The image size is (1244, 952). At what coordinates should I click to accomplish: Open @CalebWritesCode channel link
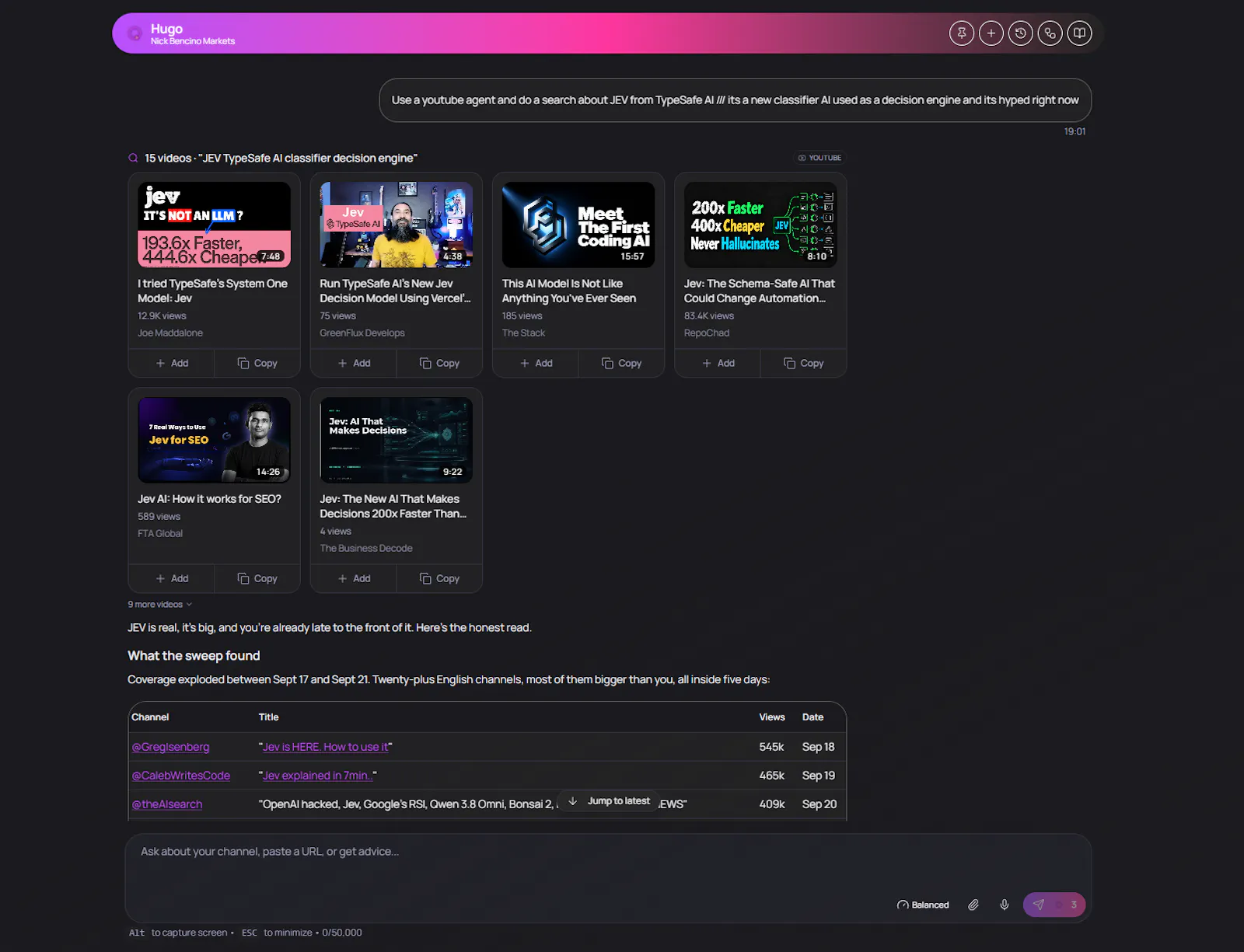point(181,776)
